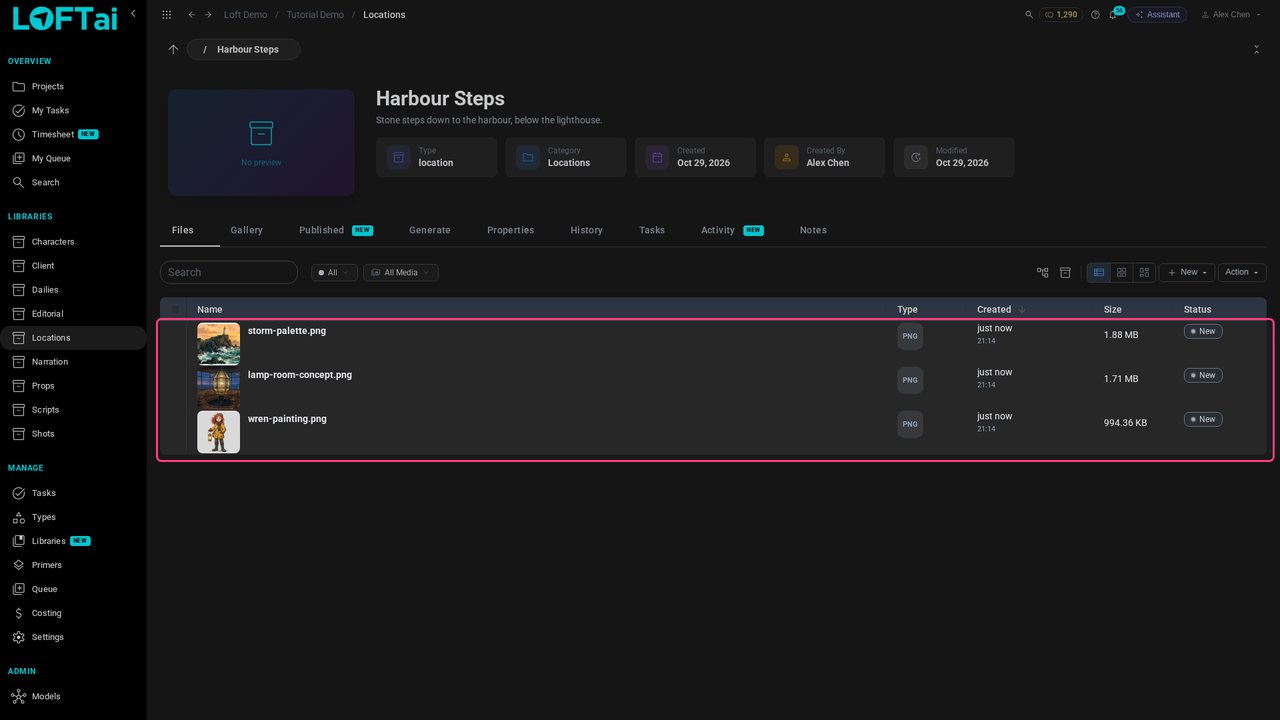Go forward with the right arrow
Image resolution: width=1280 pixels, height=720 pixels.
click(x=208, y=15)
